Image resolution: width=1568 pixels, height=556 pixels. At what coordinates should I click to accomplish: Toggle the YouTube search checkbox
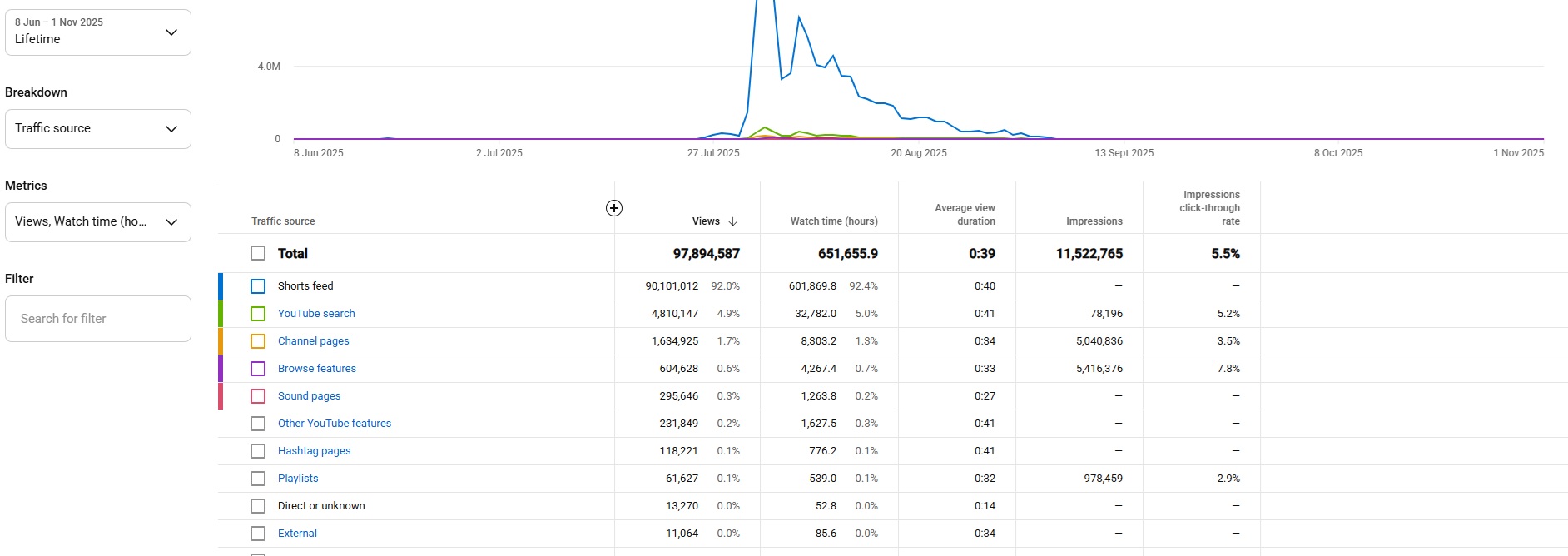(x=258, y=314)
